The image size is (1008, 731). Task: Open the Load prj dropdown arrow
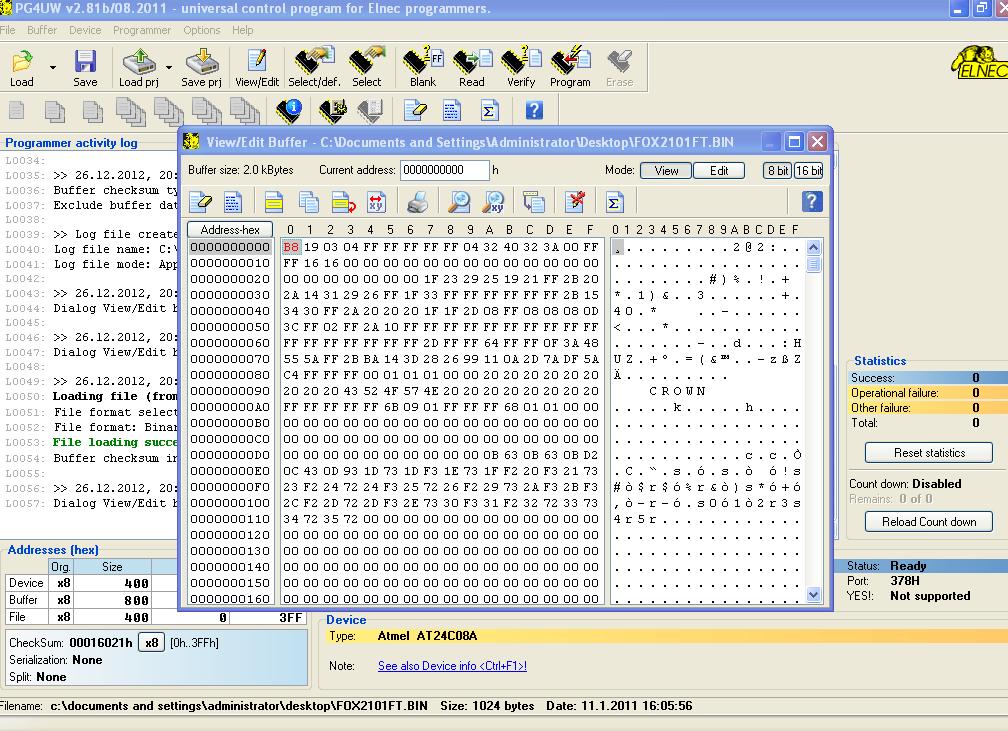[x=169, y=68]
